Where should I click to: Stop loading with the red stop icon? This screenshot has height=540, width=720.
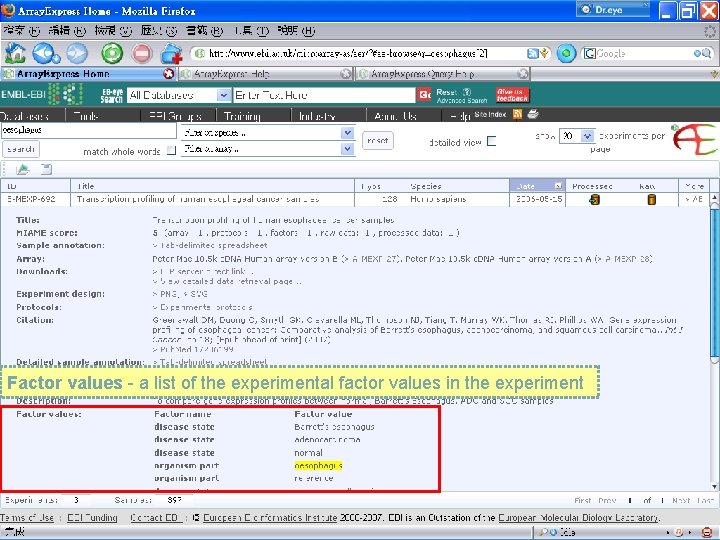point(142,53)
